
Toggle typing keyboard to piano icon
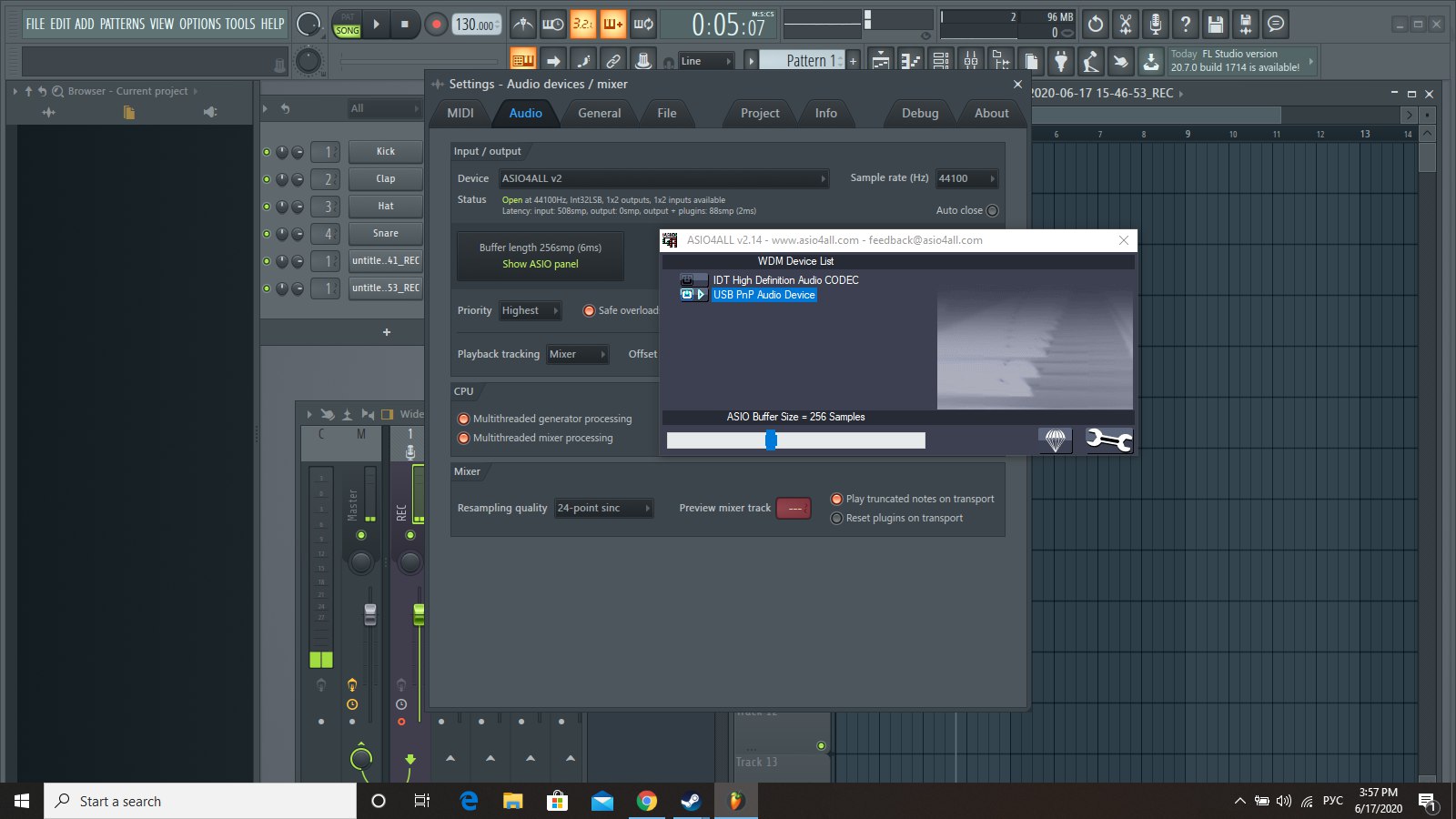[x=522, y=61]
